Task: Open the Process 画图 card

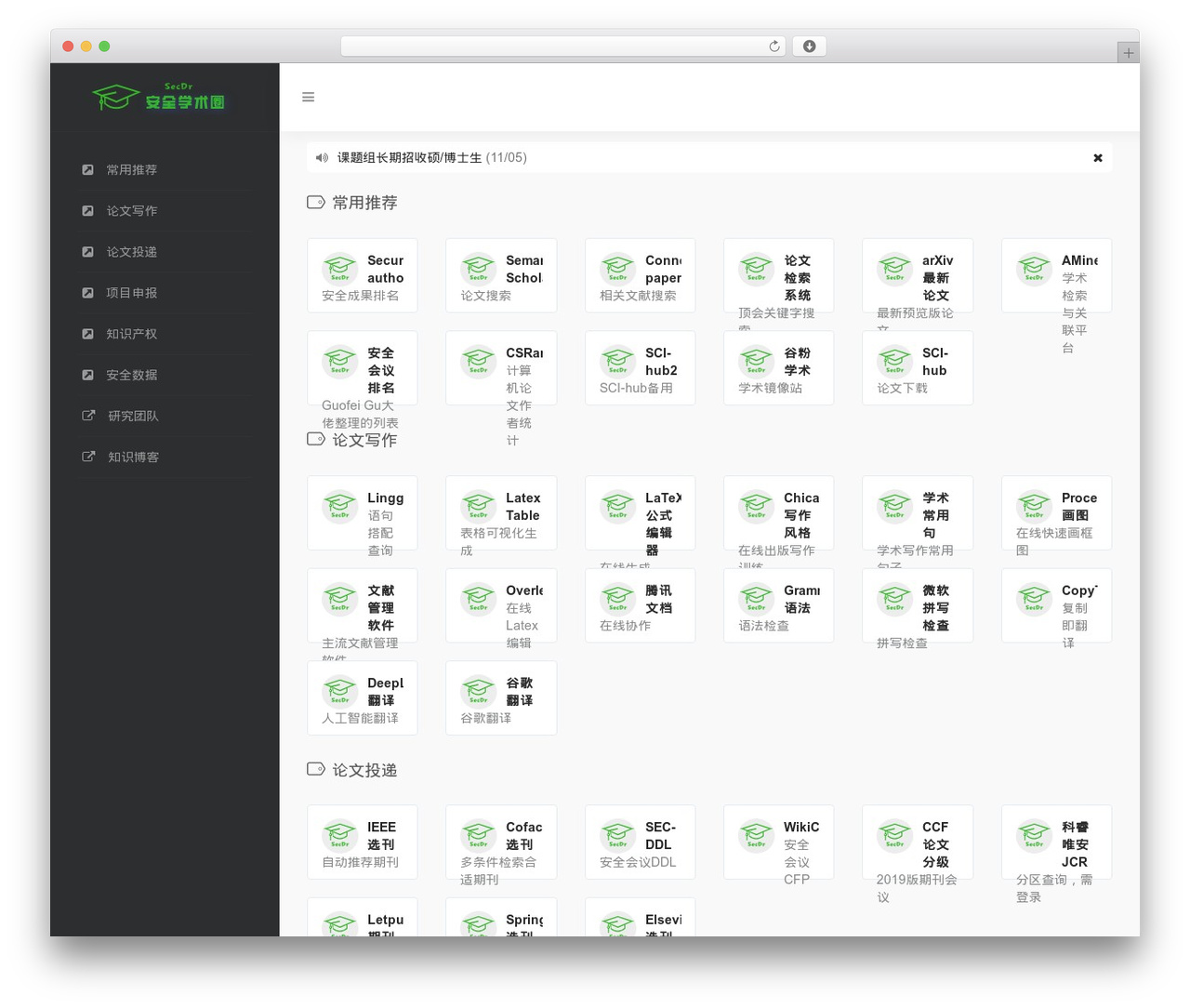Action: [1056, 513]
